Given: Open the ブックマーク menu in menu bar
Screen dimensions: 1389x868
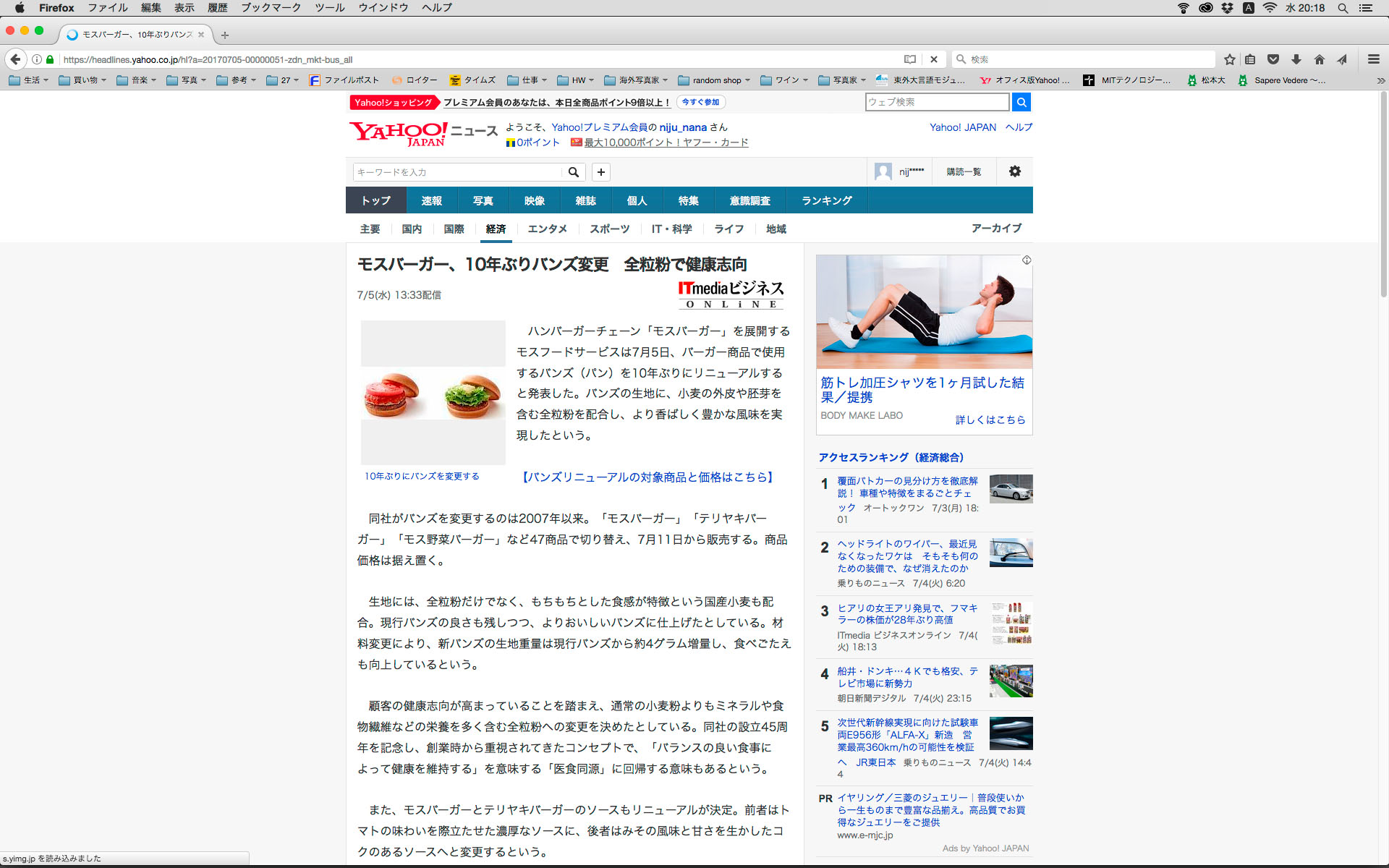Looking at the screenshot, I should [x=271, y=7].
